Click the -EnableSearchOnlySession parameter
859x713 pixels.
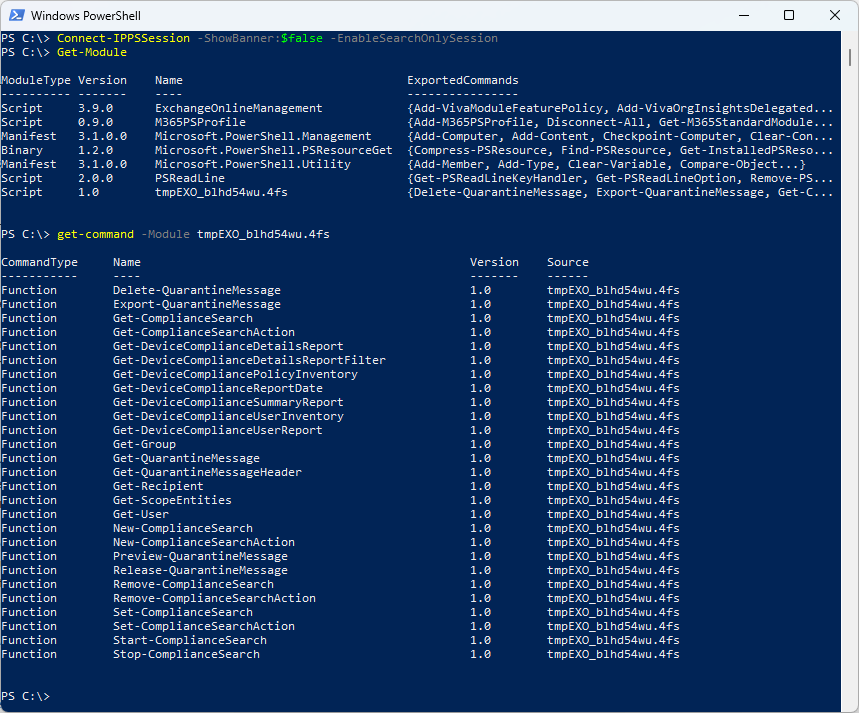point(414,38)
